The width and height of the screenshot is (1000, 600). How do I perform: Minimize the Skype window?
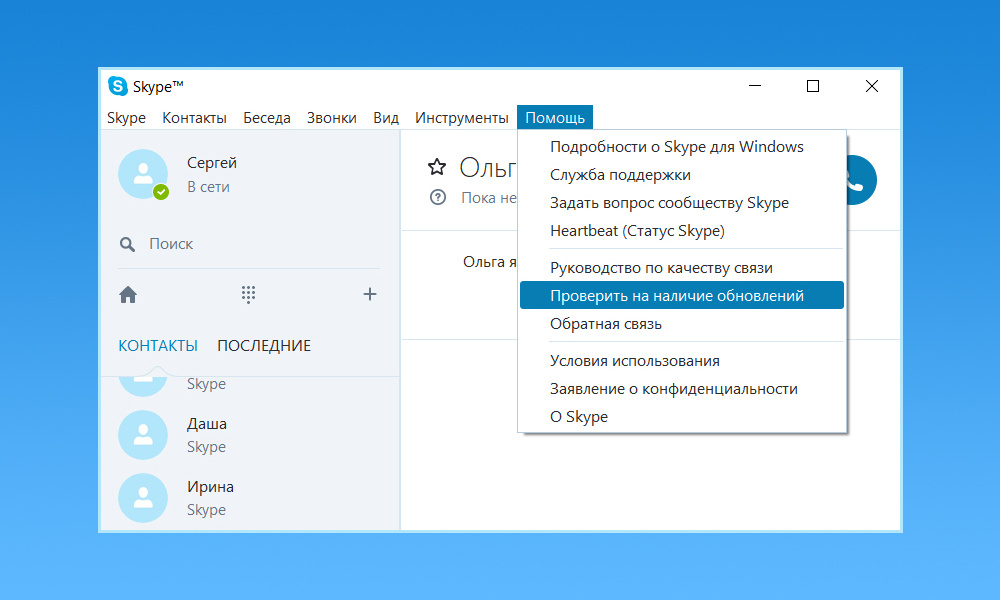(755, 86)
